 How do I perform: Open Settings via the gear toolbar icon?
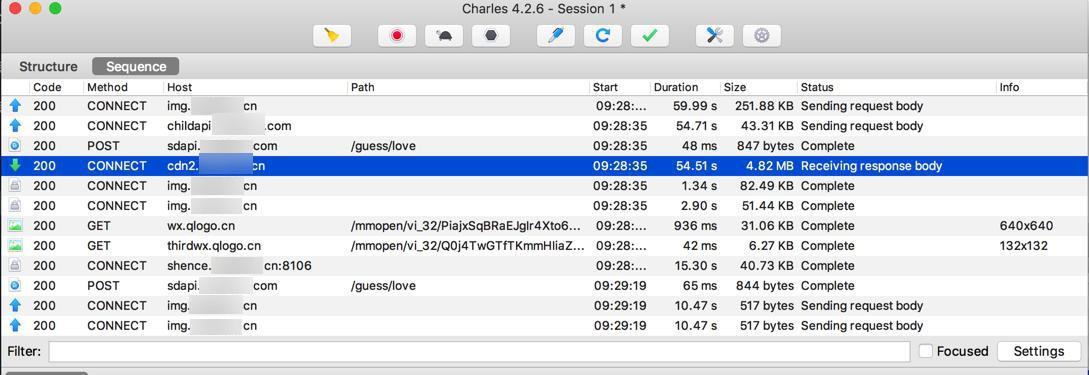click(x=762, y=35)
